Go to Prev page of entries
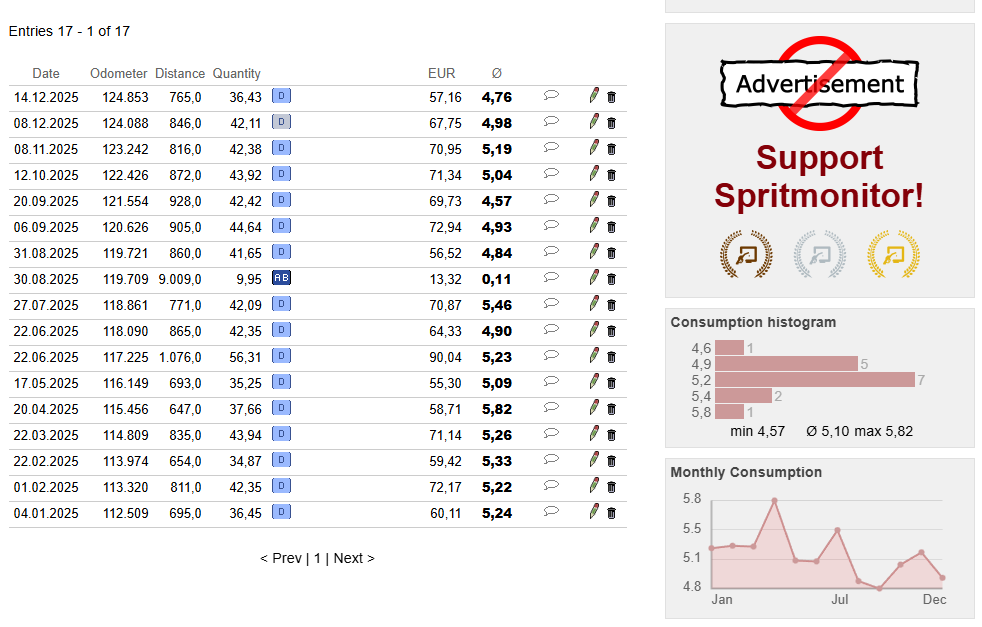The width and height of the screenshot is (982, 627). pos(281,558)
